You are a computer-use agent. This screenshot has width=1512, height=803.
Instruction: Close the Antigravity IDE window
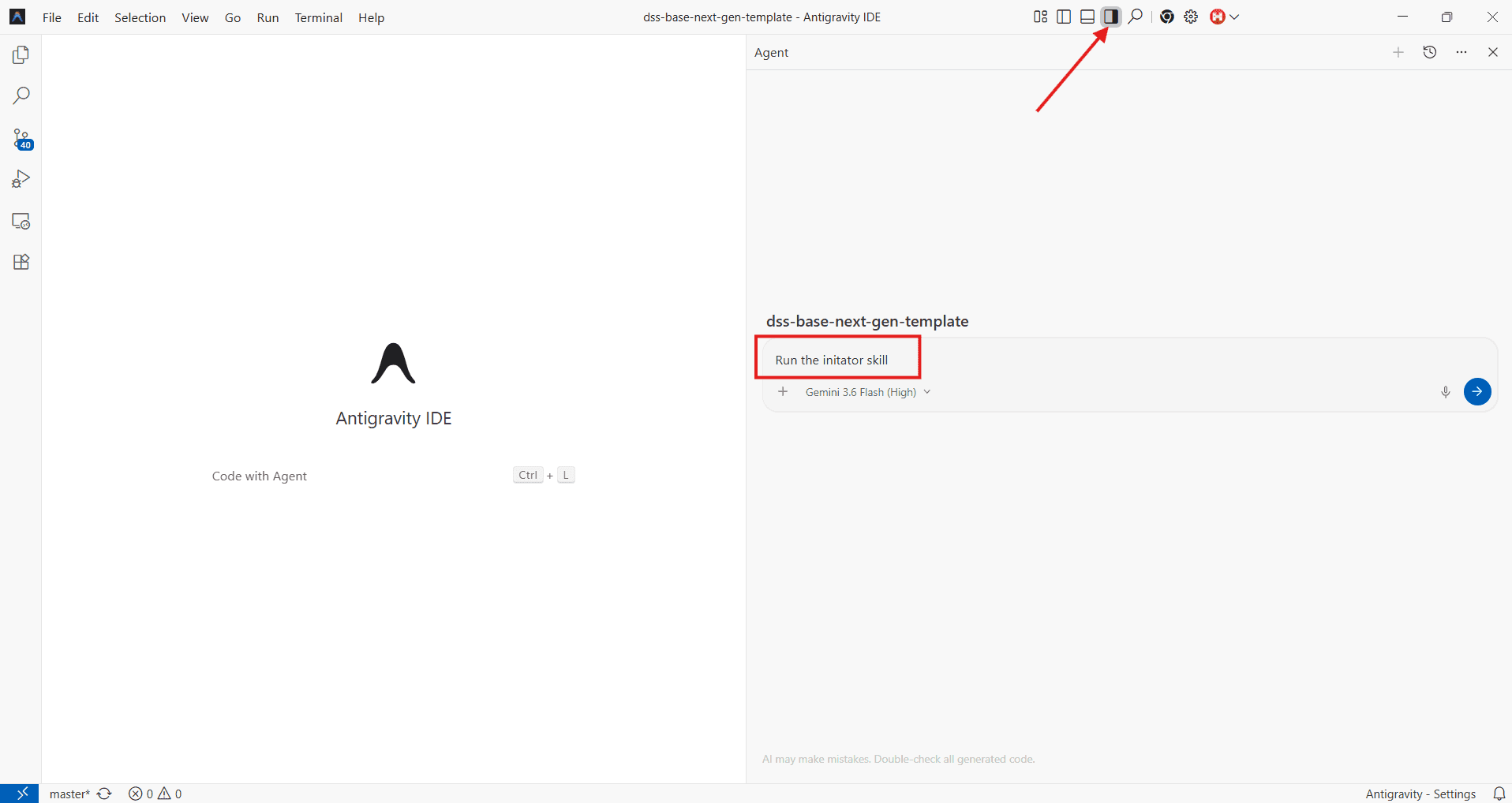pyautogui.click(x=1491, y=17)
